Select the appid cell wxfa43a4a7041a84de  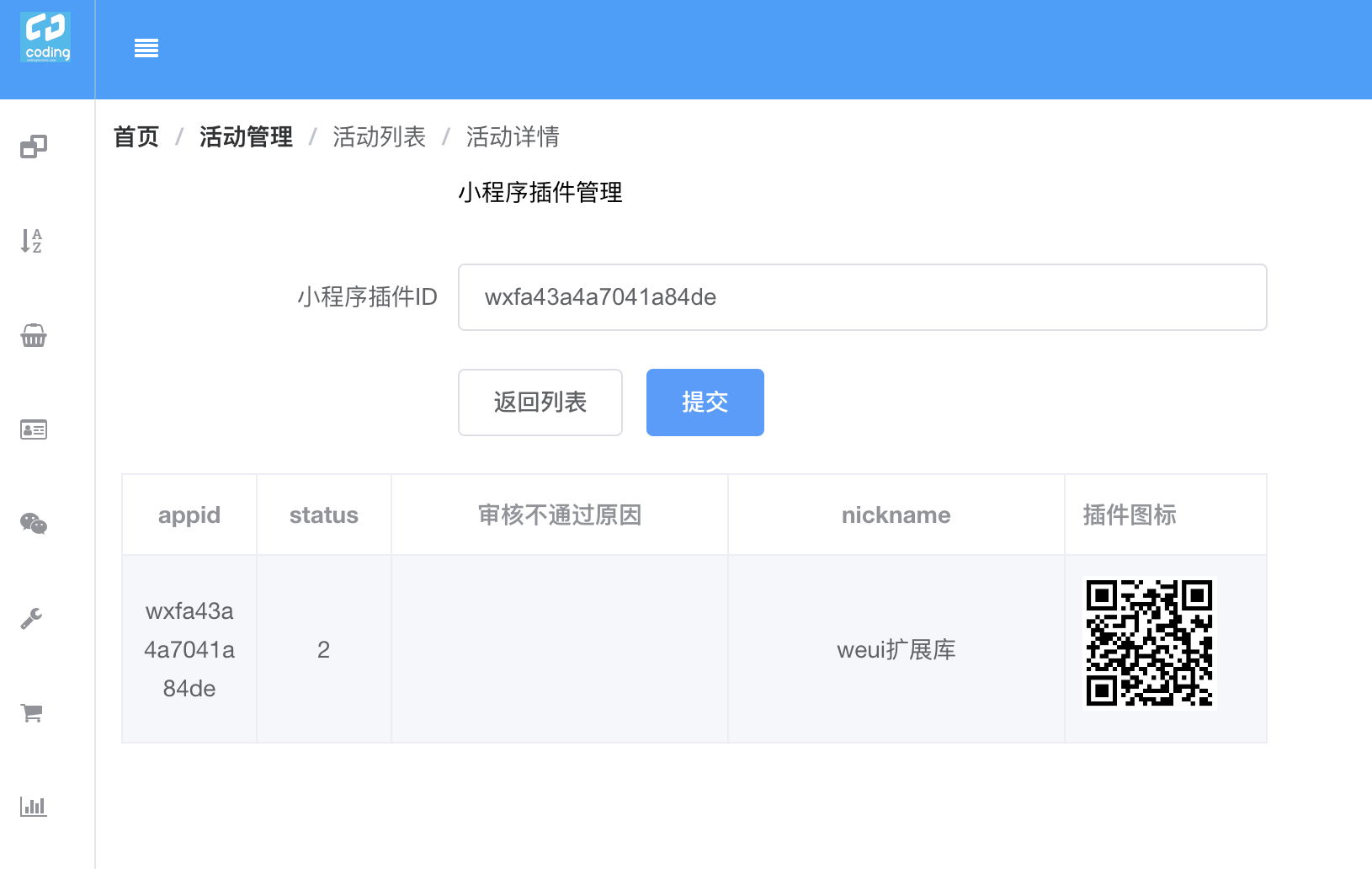click(189, 649)
